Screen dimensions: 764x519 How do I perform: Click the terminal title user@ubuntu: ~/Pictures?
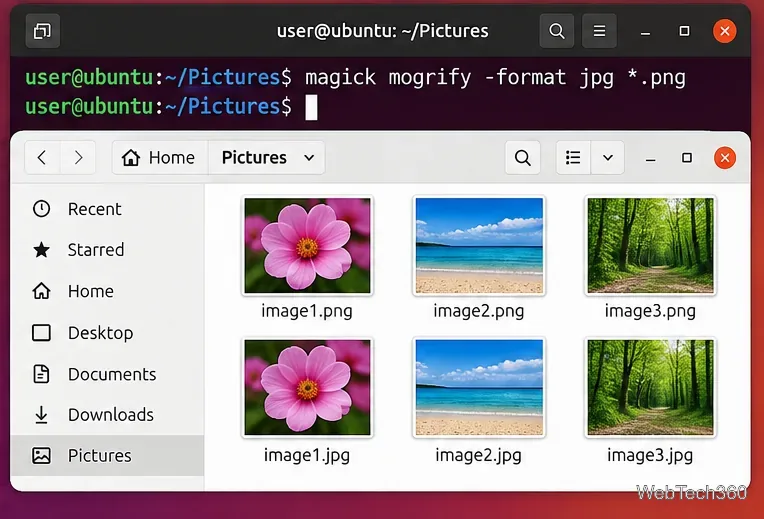click(x=382, y=31)
